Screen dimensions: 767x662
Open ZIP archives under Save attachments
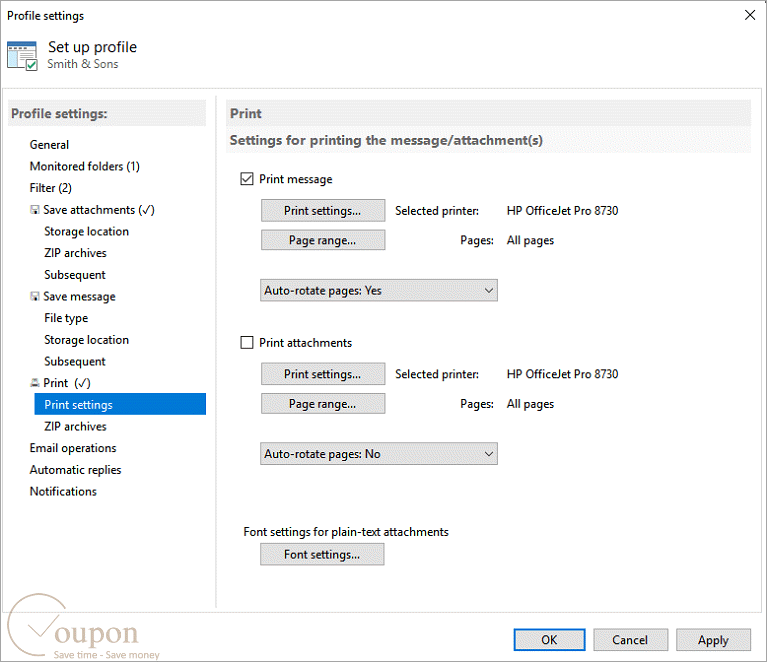[75, 253]
